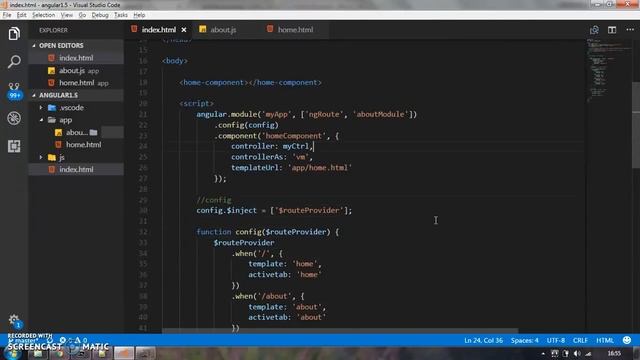Click the about.js file icon under Open Editors
Viewport: 640px width, 360px height.
pyautogui.click(x=51, y=71)
